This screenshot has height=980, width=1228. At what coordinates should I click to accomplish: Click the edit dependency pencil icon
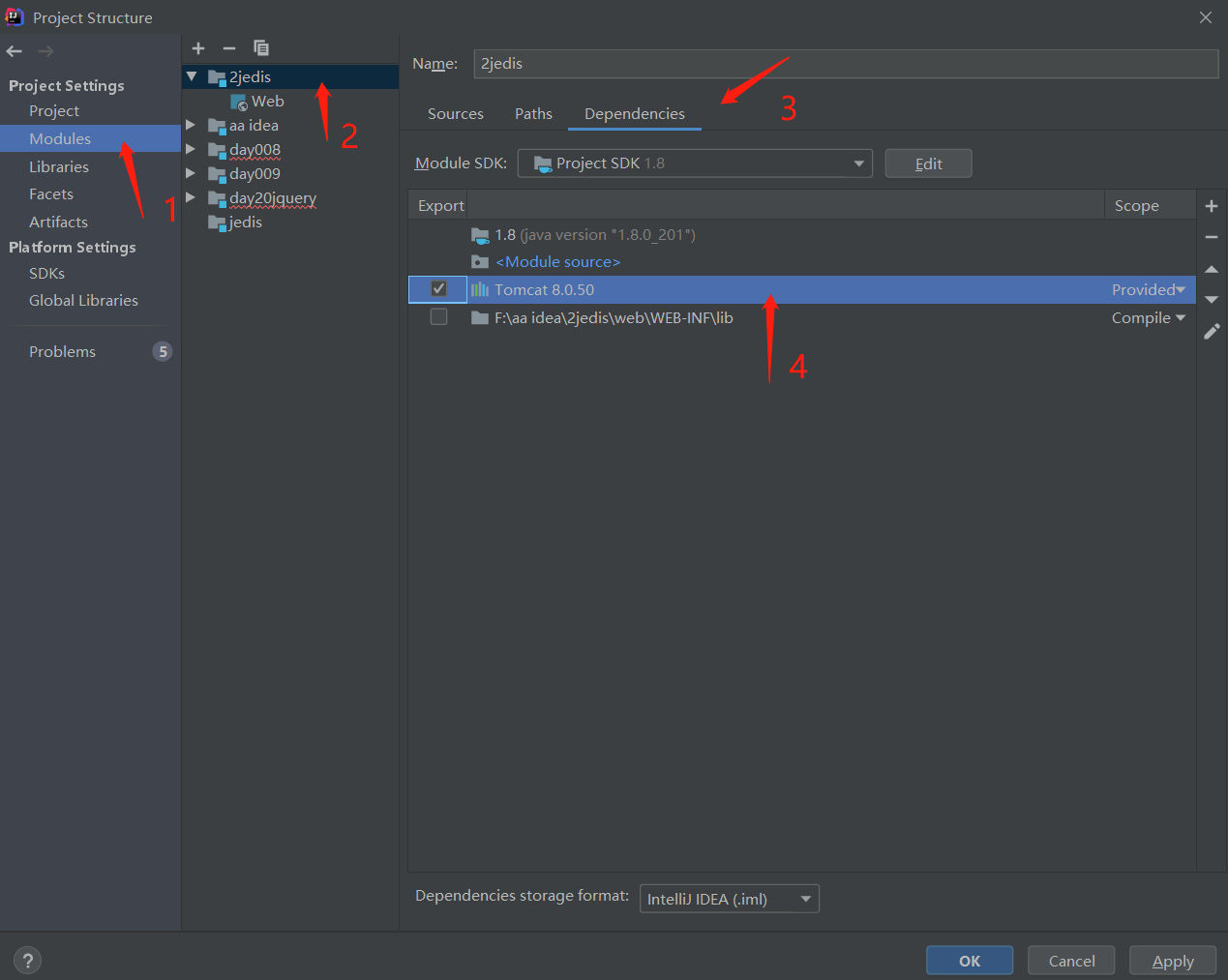(1211, 332)
